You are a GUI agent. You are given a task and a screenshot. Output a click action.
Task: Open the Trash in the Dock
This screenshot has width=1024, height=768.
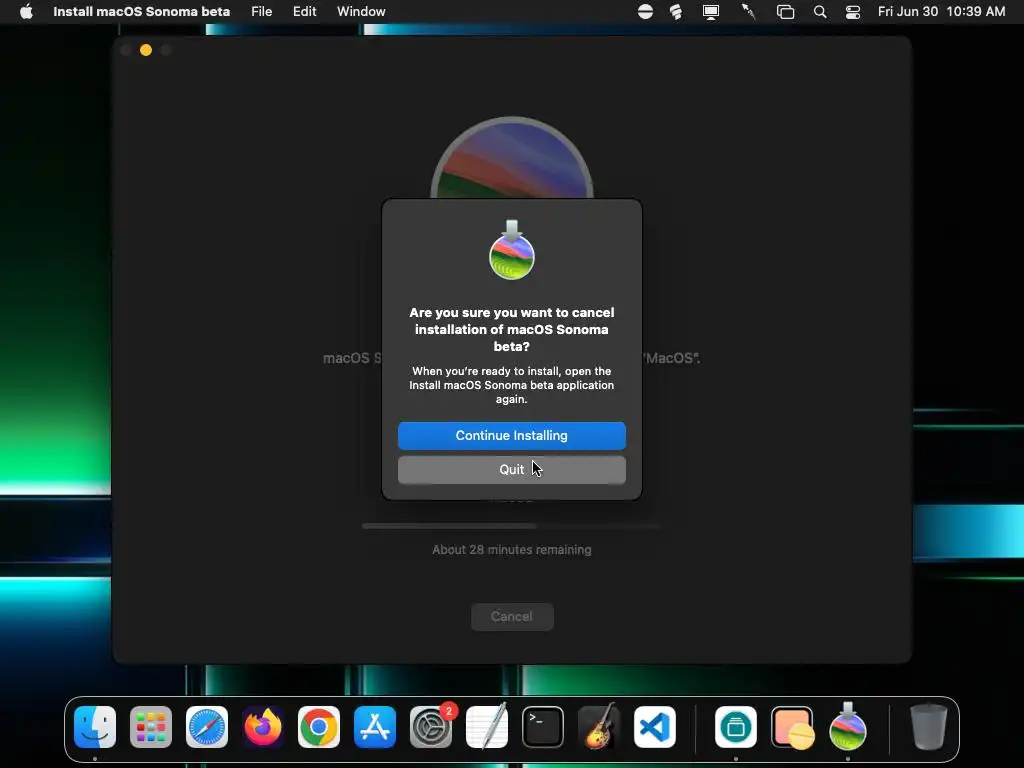[929, 727]
